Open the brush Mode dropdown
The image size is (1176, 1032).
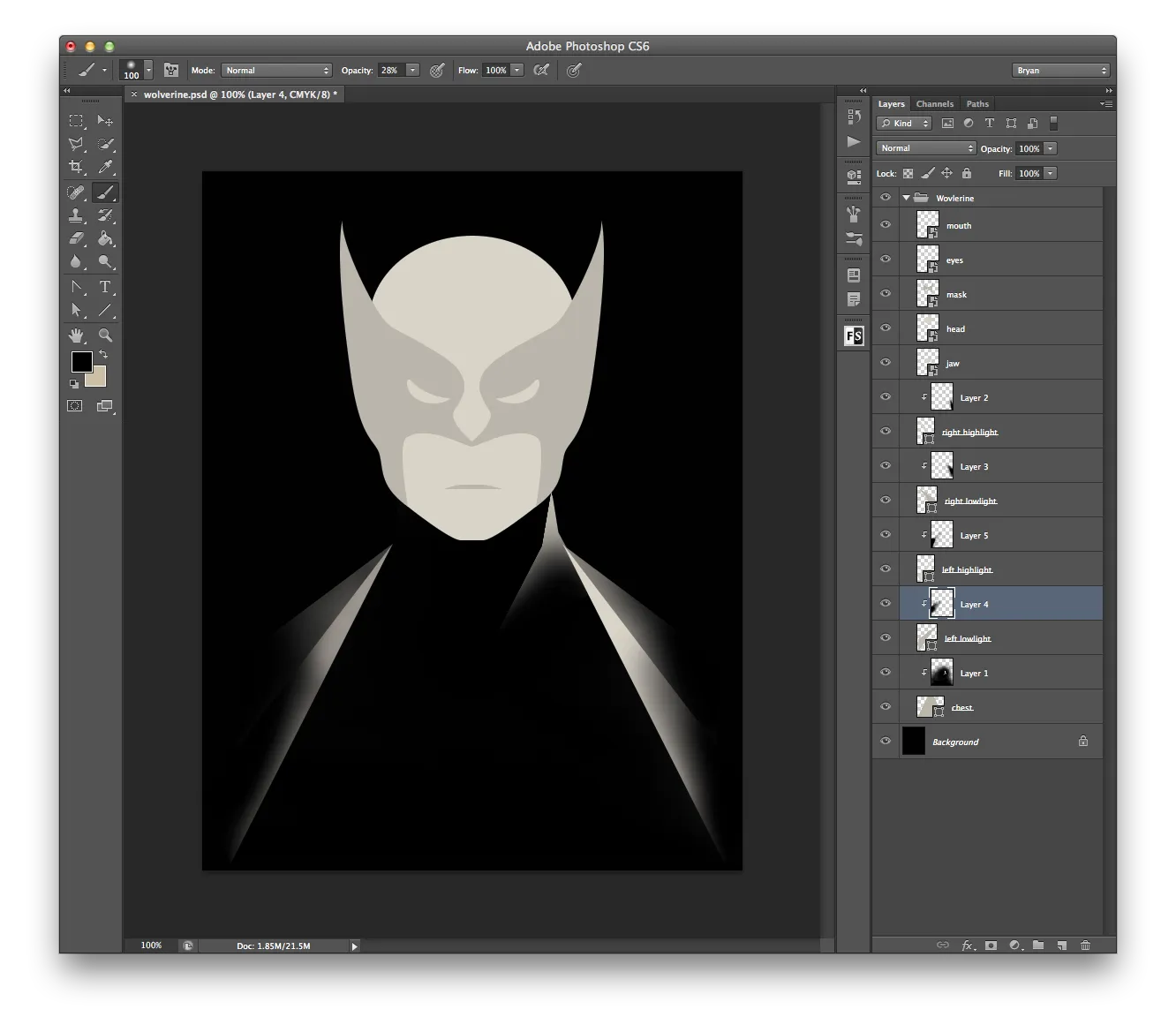click(276, 71)
